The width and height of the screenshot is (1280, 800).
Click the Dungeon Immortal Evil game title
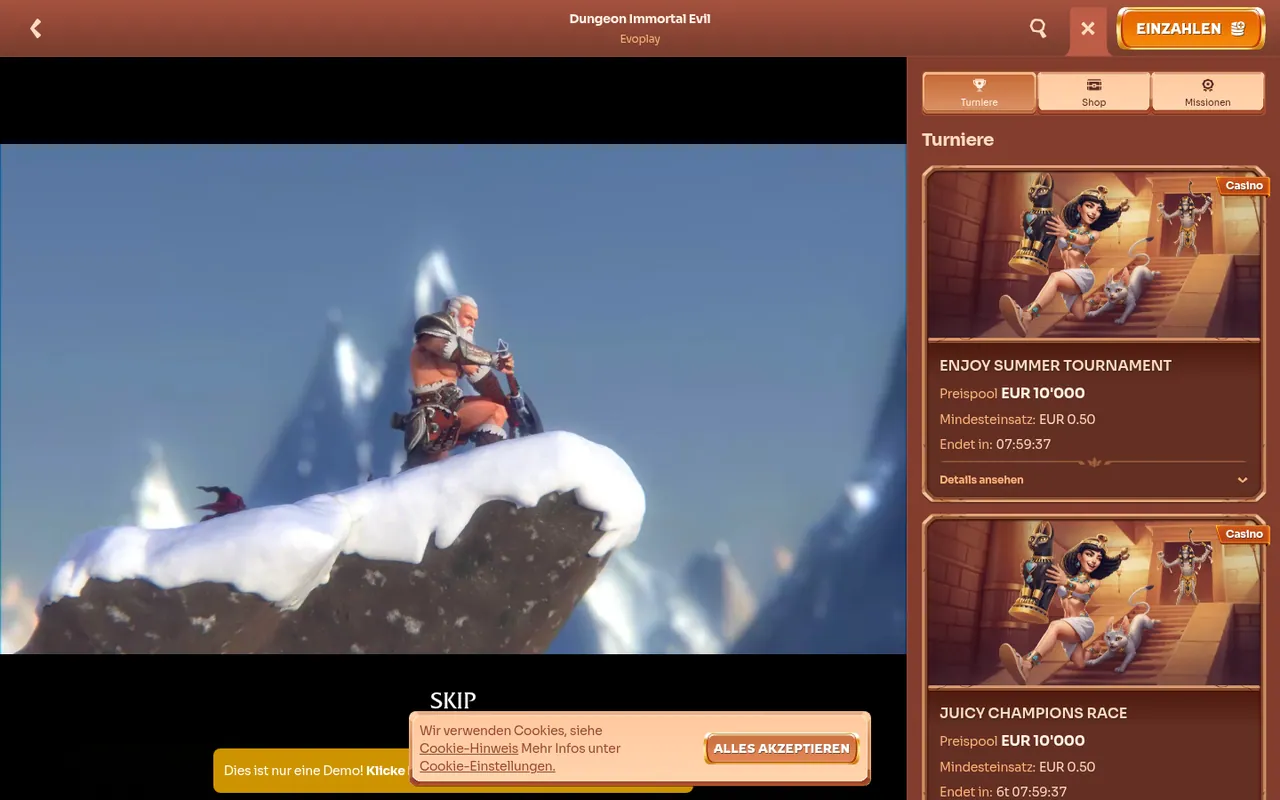(640, 19)
